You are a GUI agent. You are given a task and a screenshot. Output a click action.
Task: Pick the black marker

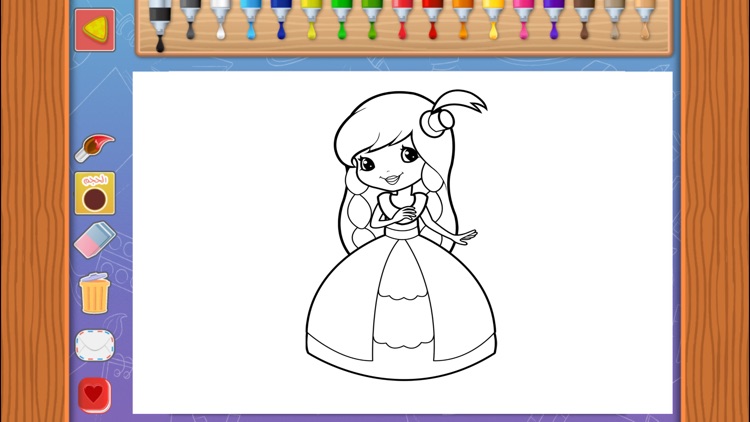(160, 24)
